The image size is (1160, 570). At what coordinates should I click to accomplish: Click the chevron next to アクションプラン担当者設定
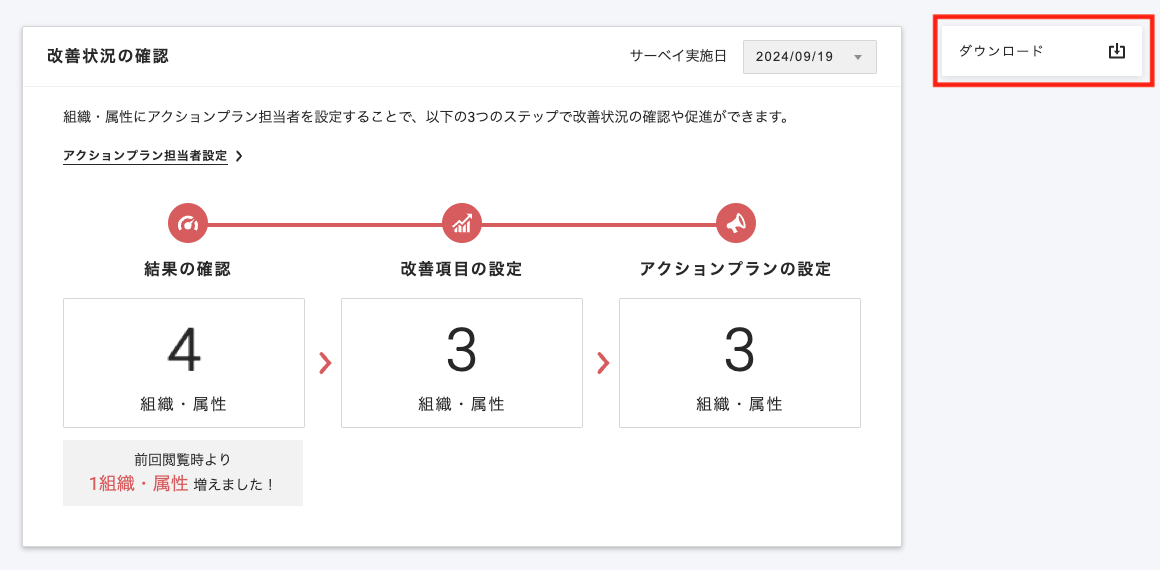pyautogui.click(x=239, y=156)
